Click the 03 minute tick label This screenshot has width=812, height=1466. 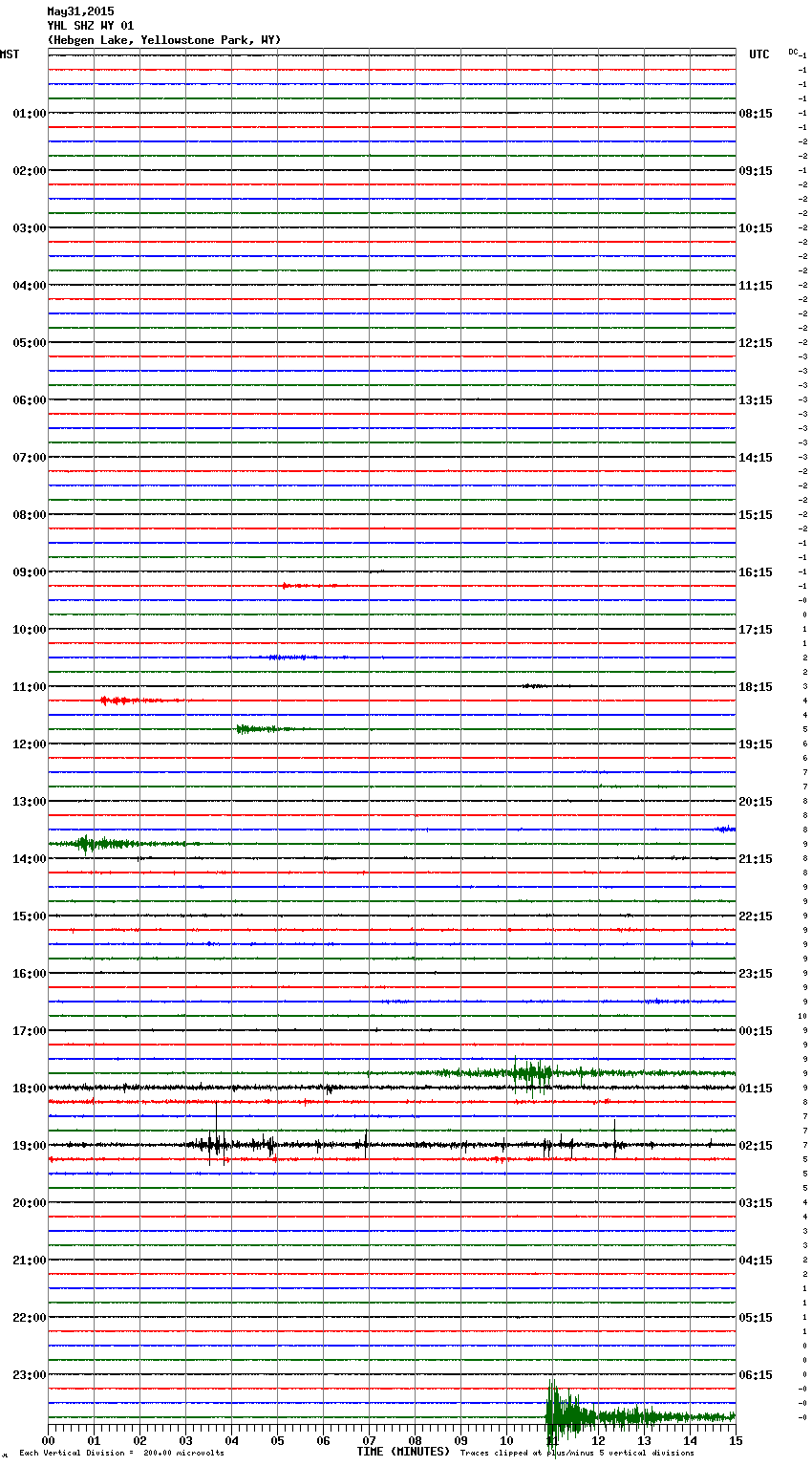tap(185, 1441)
